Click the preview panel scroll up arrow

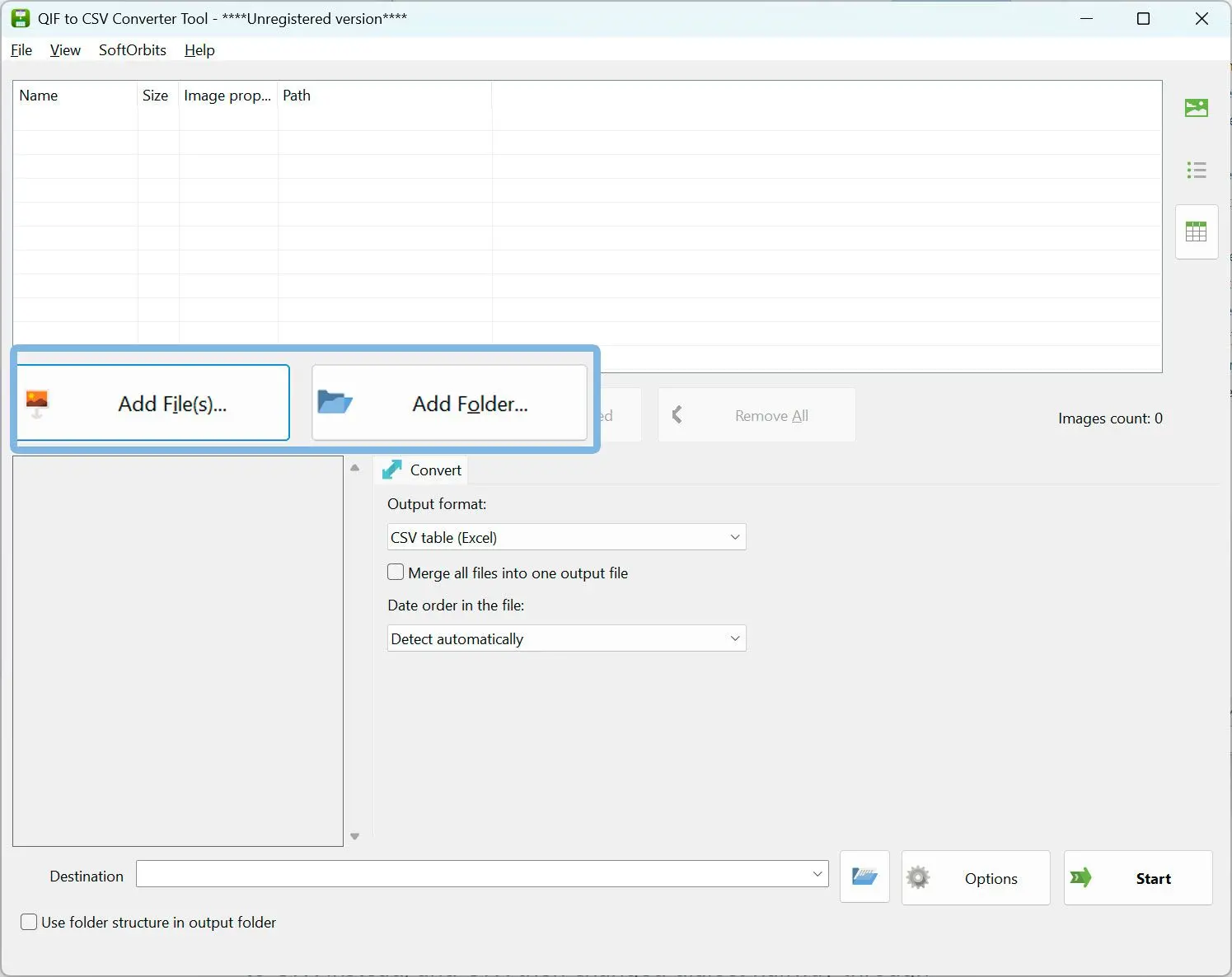[355, 468]
